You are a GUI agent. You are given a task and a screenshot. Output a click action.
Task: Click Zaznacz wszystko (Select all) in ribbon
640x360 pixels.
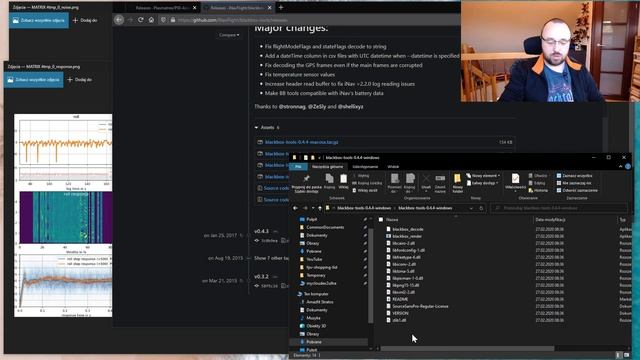tap(574, 176)
